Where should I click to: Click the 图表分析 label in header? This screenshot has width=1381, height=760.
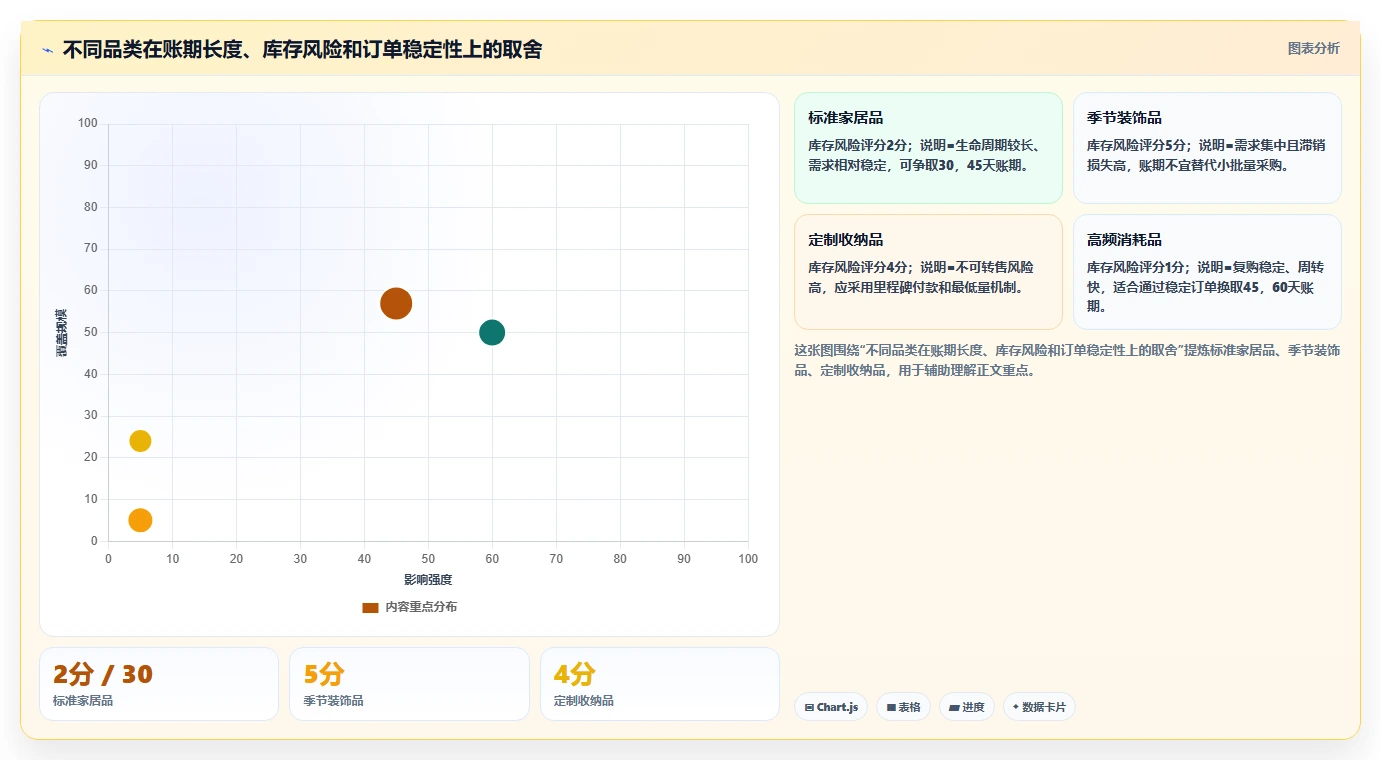click(x=1313, y=48)
